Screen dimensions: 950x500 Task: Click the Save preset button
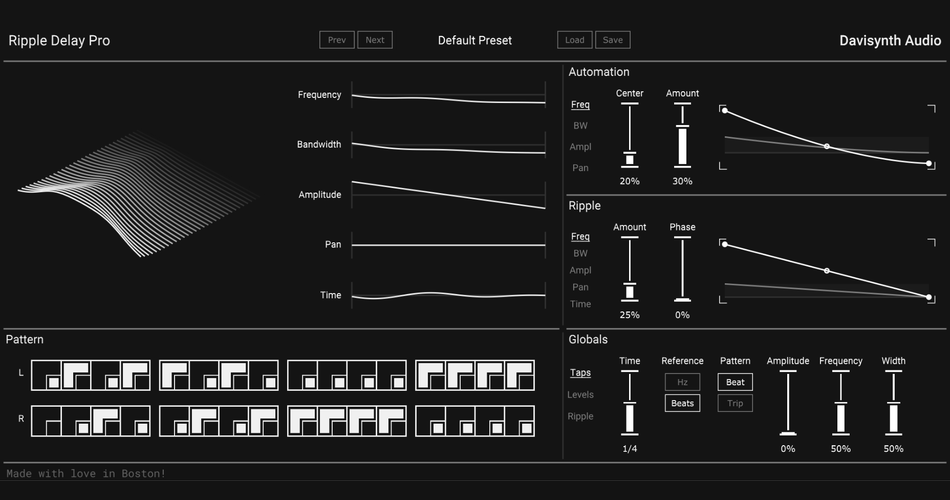tap(613, 40)
